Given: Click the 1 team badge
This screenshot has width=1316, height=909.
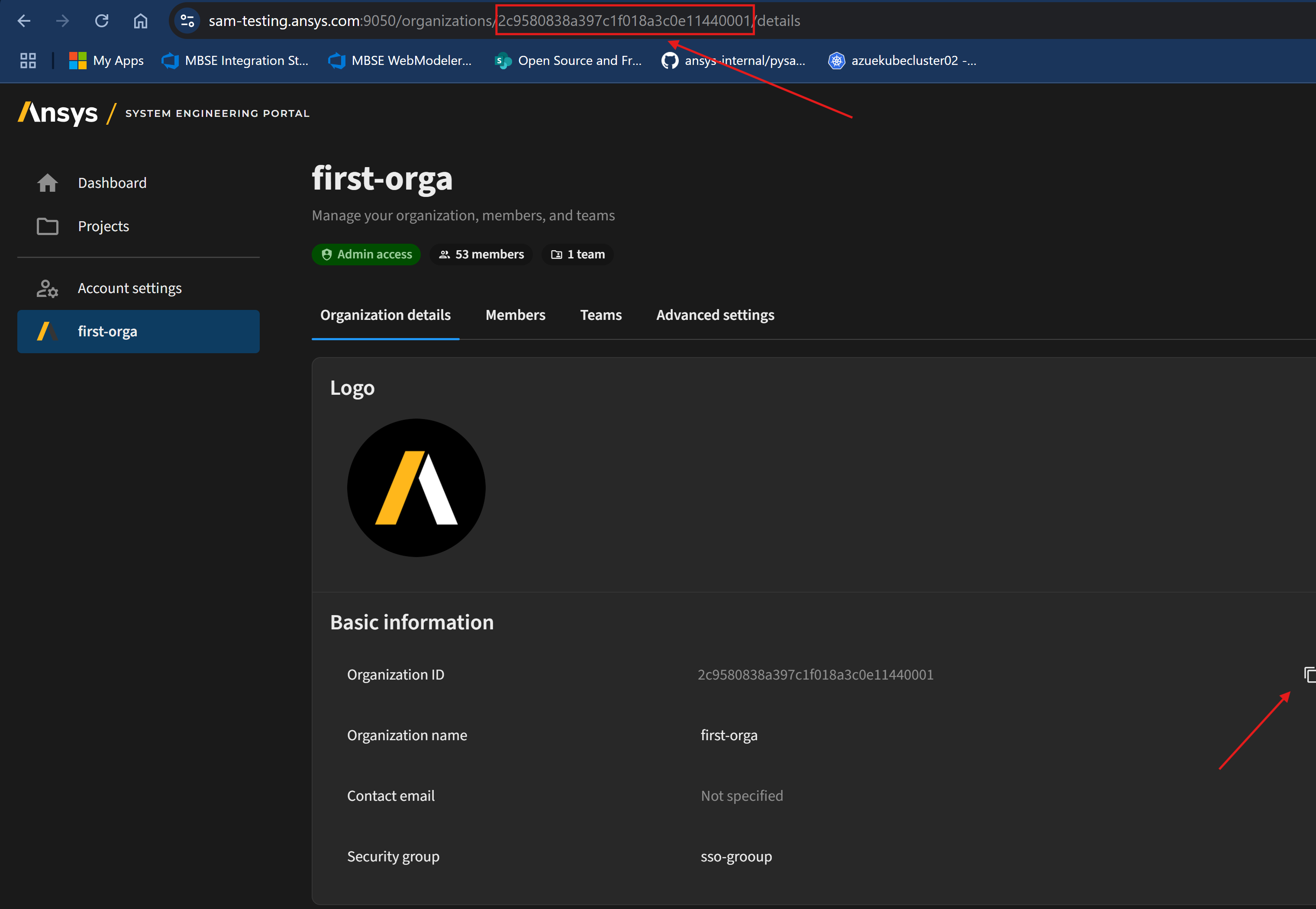Looking at the screenshot, I should [x=577, y=254].
